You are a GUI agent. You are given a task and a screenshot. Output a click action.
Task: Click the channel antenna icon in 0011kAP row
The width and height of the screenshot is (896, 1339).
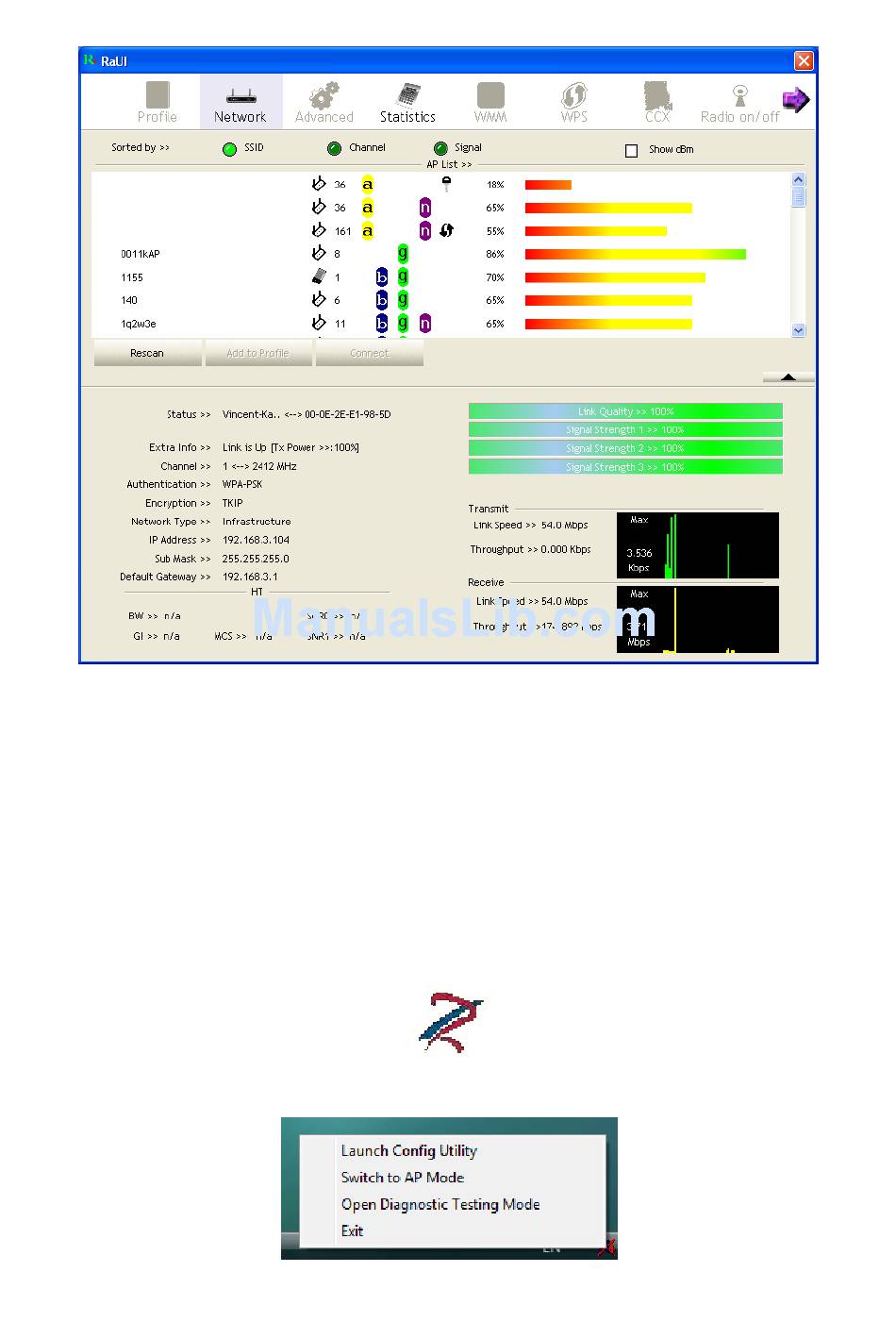click(x=319, y=253)
